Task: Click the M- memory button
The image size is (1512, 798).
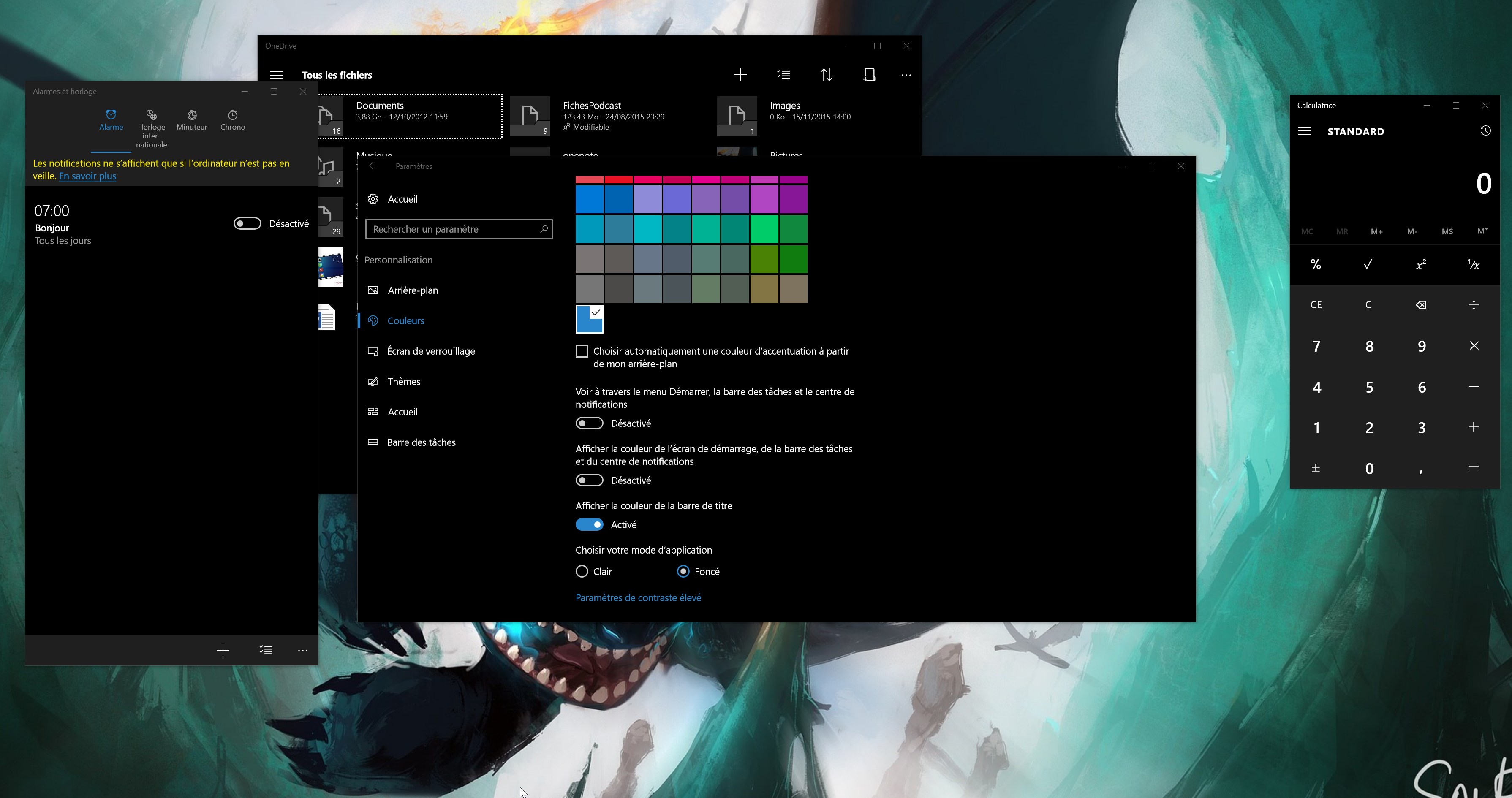Action: [x=1412, y=232]
